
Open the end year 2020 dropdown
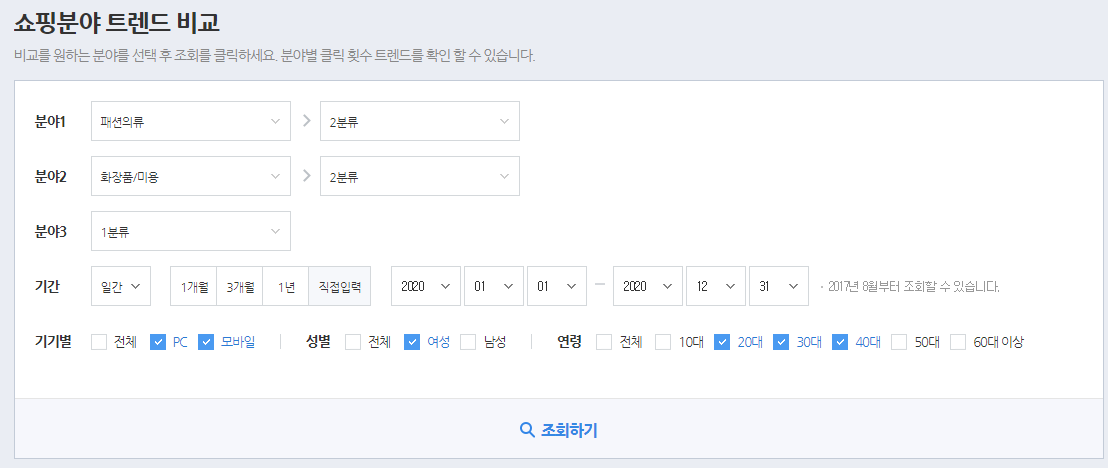(648, 286)
